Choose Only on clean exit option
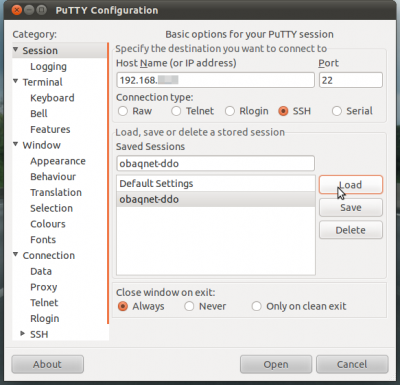Viewport: 400px width, 385px height. 256,306
